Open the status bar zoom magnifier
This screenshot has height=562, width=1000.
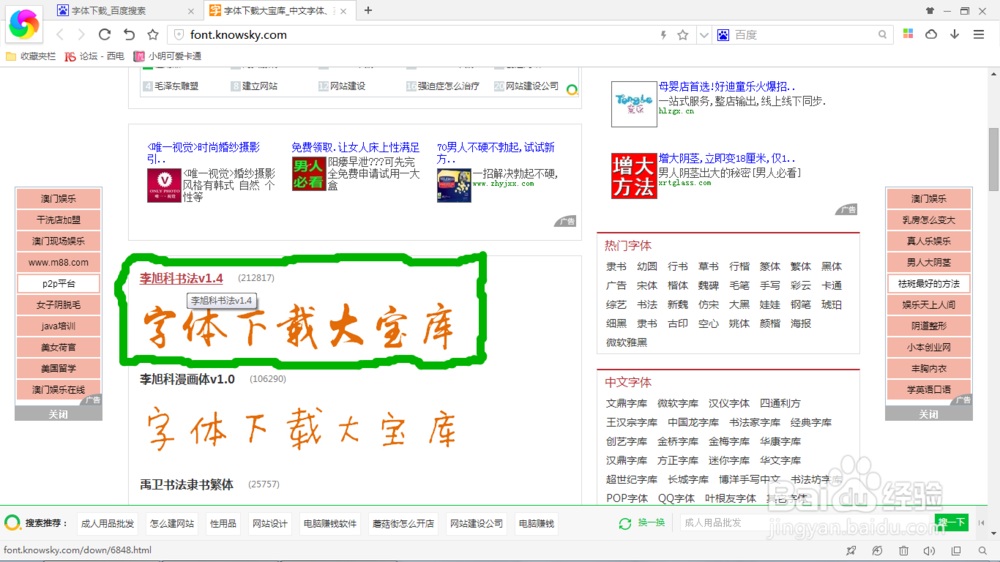coord(982,551)
